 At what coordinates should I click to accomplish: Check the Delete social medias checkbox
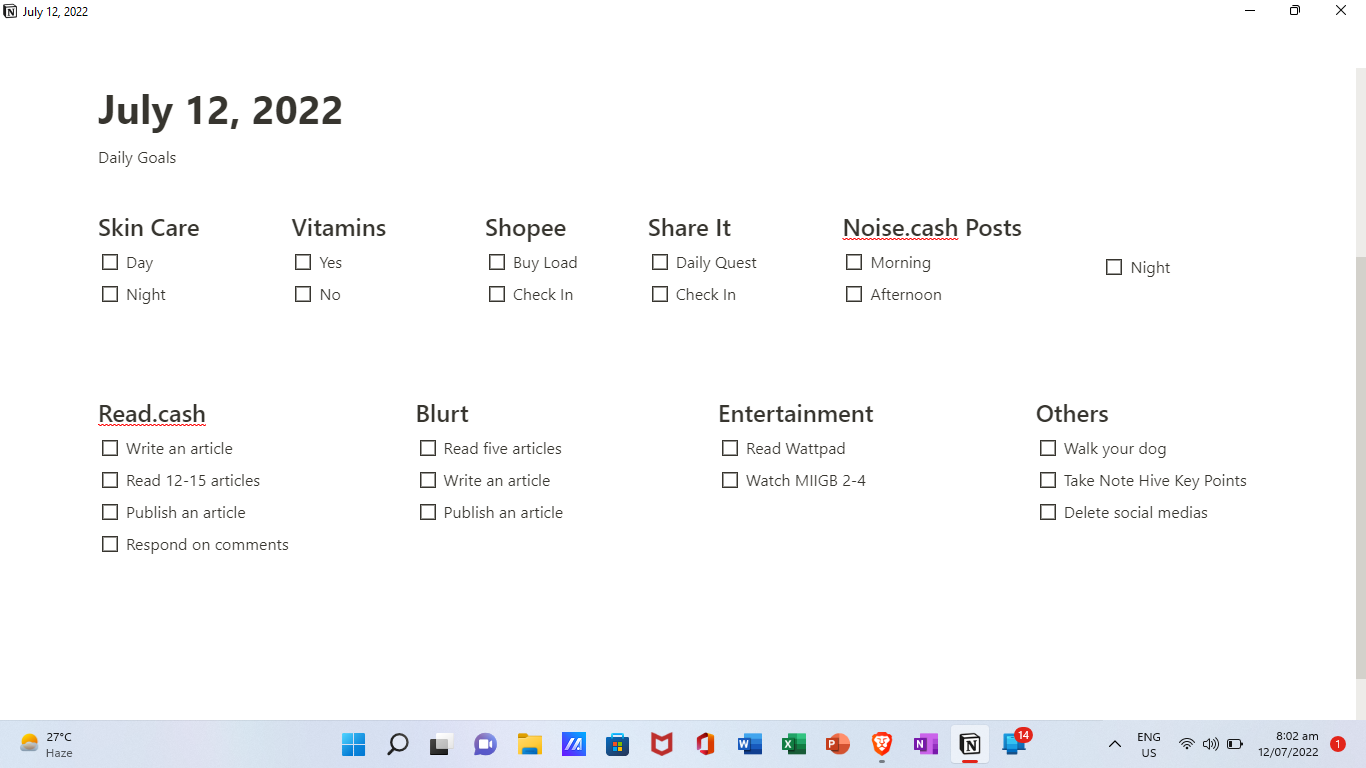[x=1048, y=512]
